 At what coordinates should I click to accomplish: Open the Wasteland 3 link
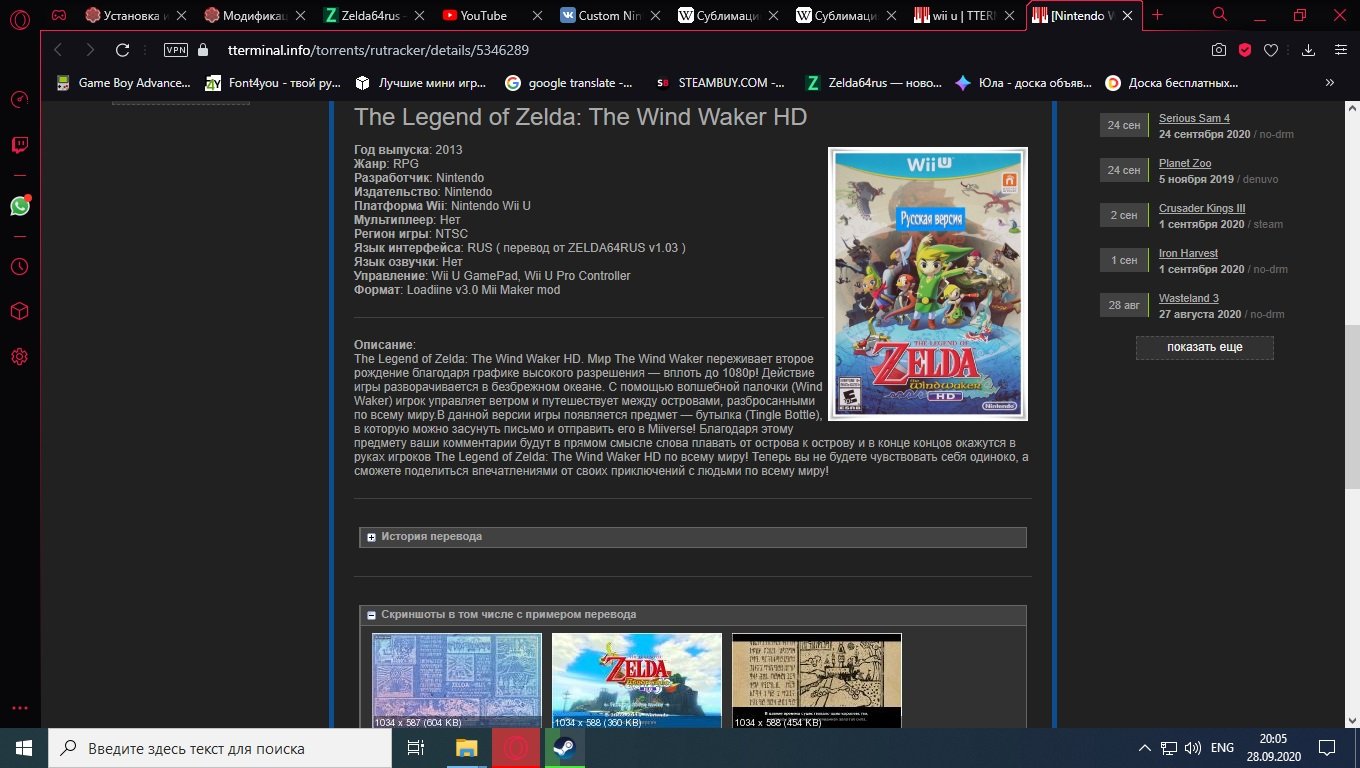[x=1189, y=298]
